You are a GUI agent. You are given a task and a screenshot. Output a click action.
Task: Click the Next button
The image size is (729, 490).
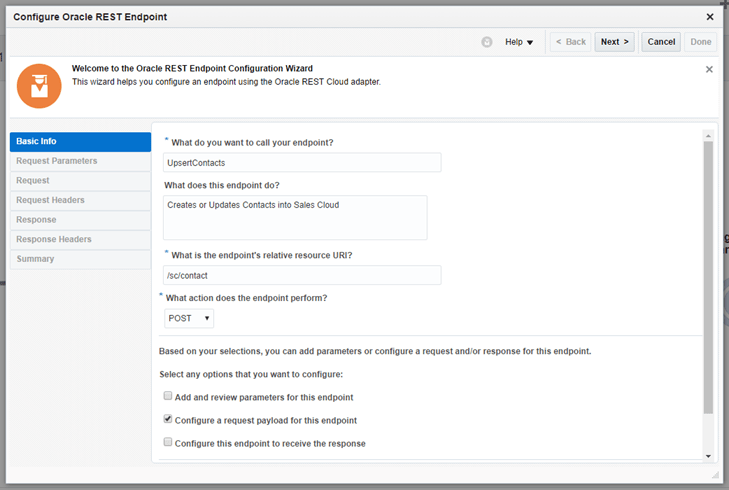[614, 42]
